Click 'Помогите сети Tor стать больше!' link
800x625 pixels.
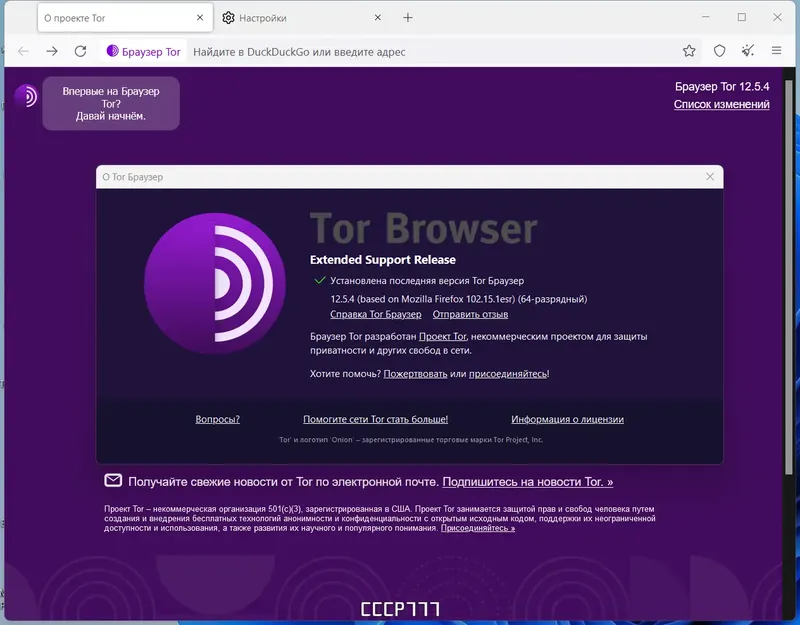click(376, 419)
